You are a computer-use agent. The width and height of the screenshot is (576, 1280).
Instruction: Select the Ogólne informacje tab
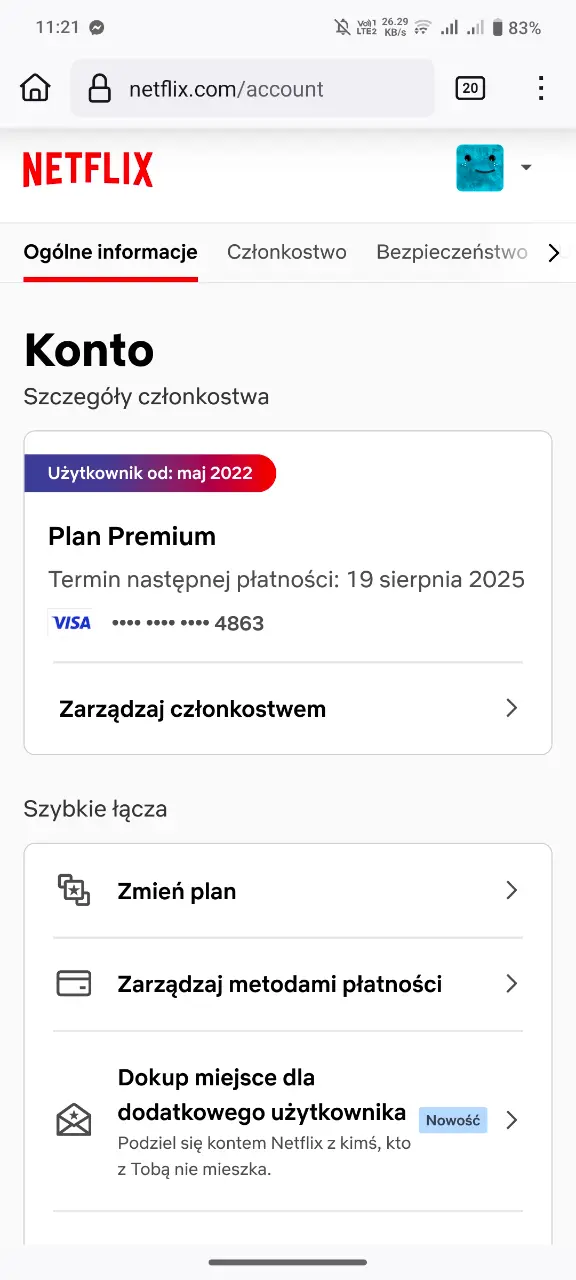point(111,253)
